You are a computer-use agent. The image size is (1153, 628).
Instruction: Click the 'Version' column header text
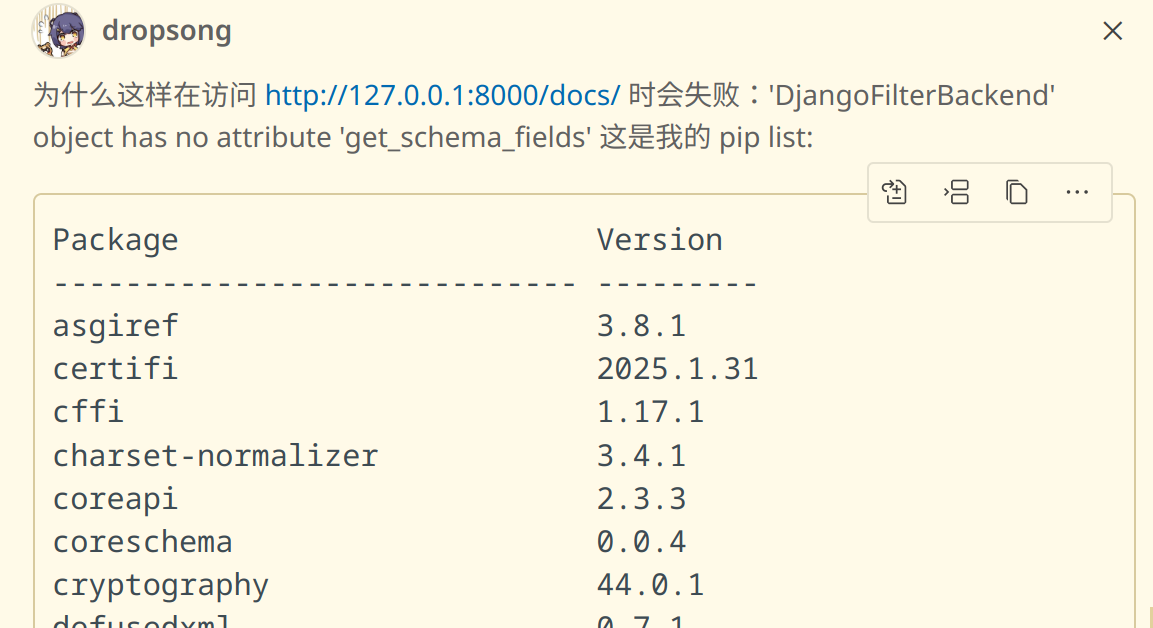point(659,240)
